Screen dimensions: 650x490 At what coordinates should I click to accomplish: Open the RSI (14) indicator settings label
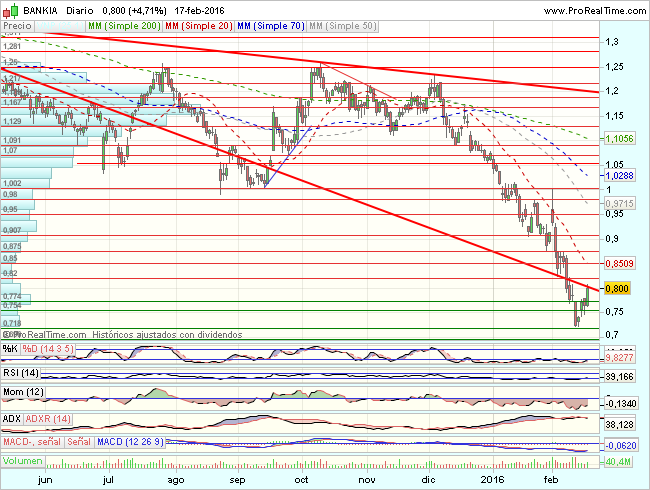20,372
